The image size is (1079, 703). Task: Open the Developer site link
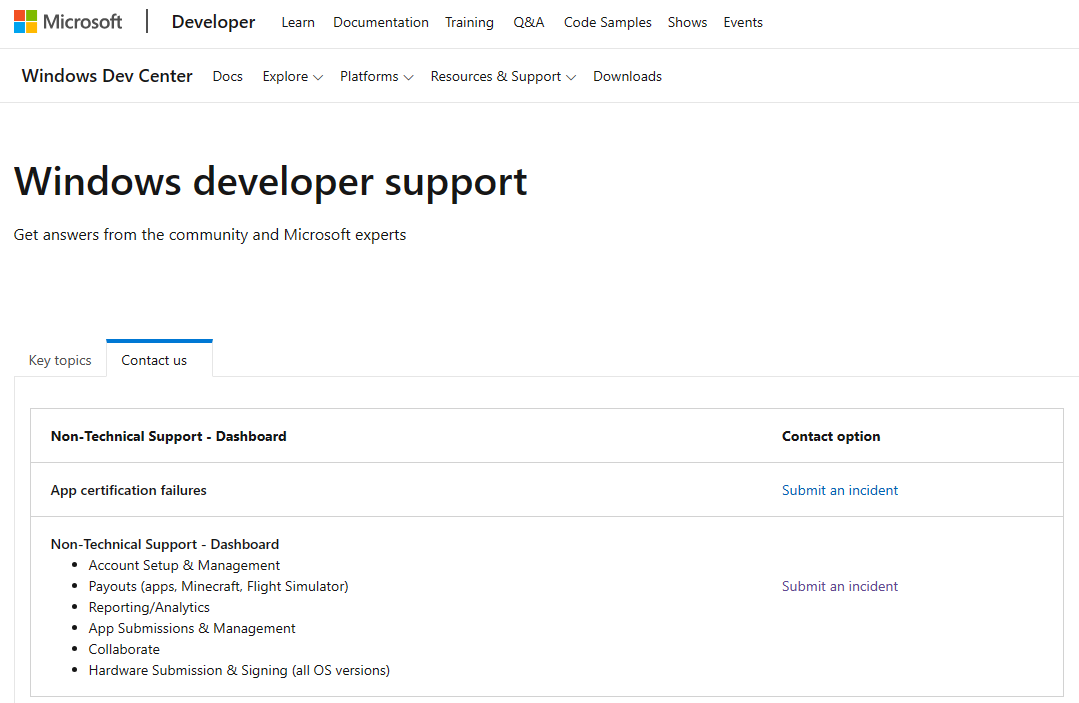pyautogui.click(x=213, y=22)
